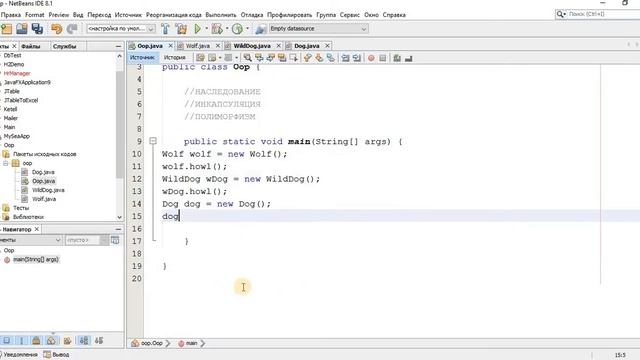Open the Справка menu
This screenshot has height=360, width=640.
394,15
